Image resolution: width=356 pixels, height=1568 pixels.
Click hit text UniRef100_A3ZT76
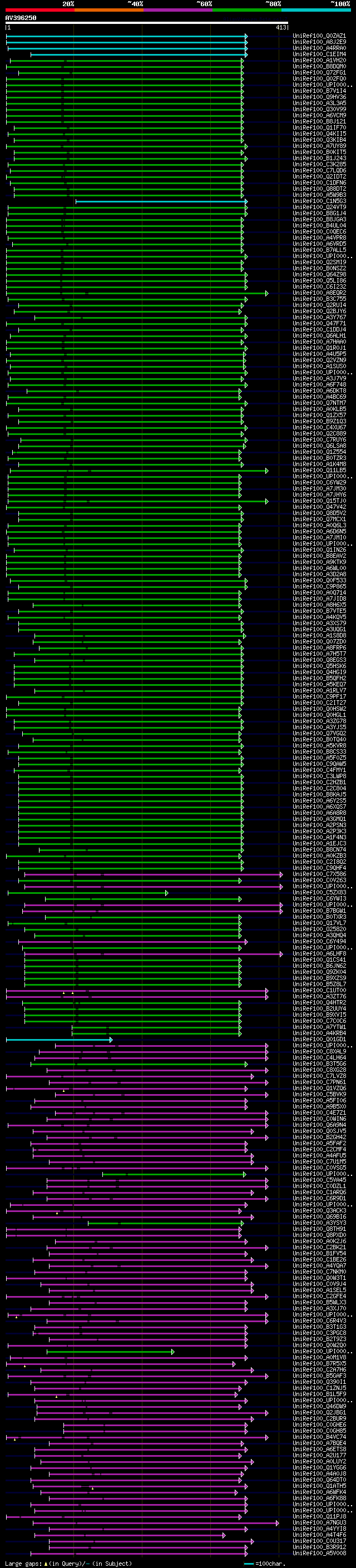point(319,996)
